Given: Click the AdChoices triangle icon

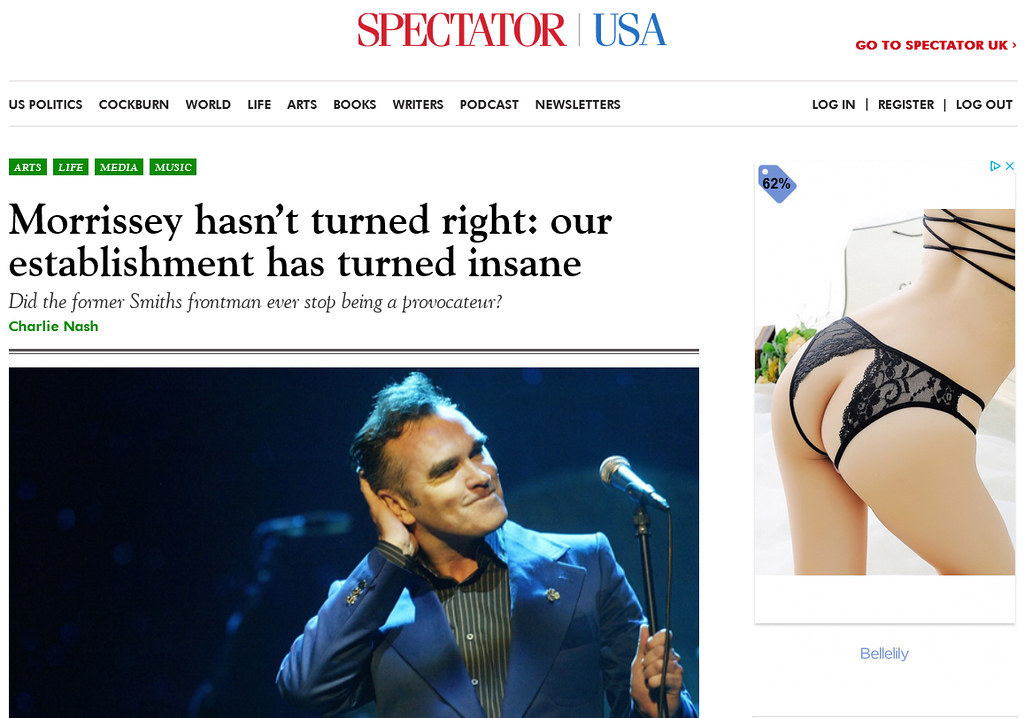Looking at the screenshot, I should pyautogui.click(x=995, y=166).
